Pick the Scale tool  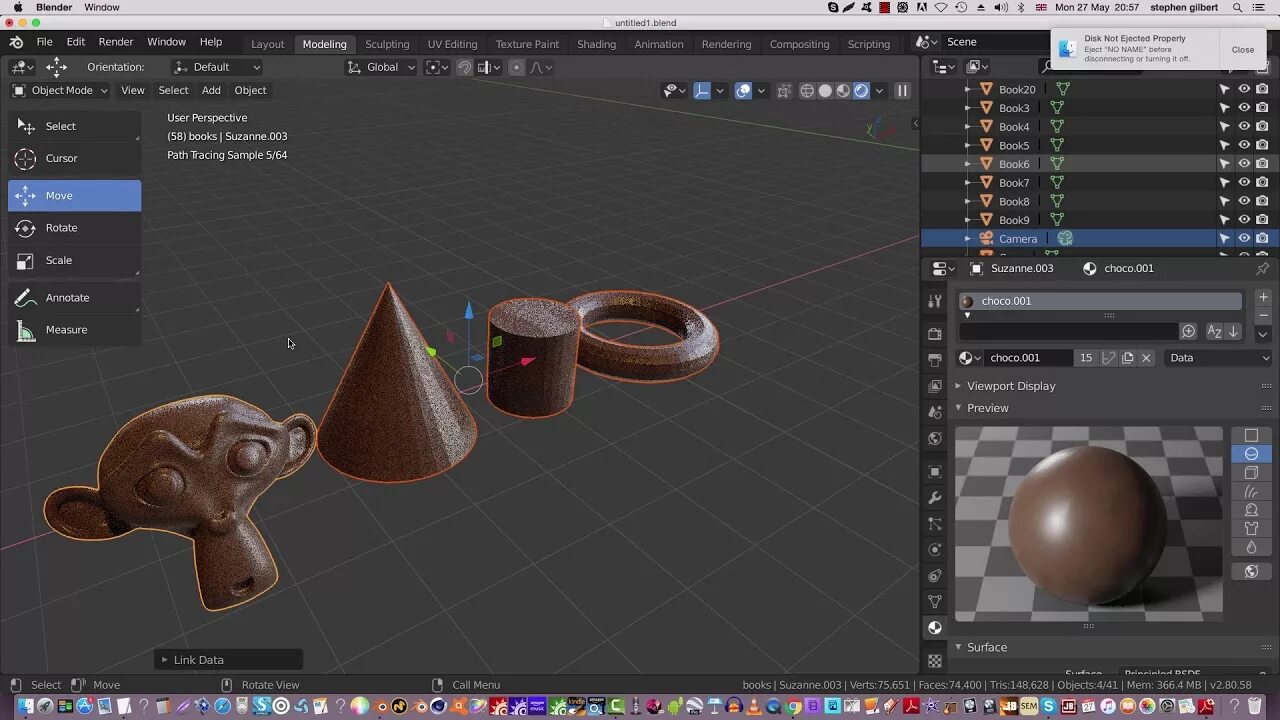tap(74, 260)
